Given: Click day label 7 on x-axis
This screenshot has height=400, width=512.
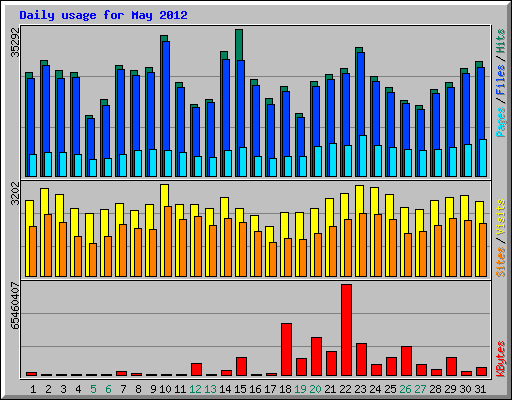Looking at the screenshot, I should [123, 389].
